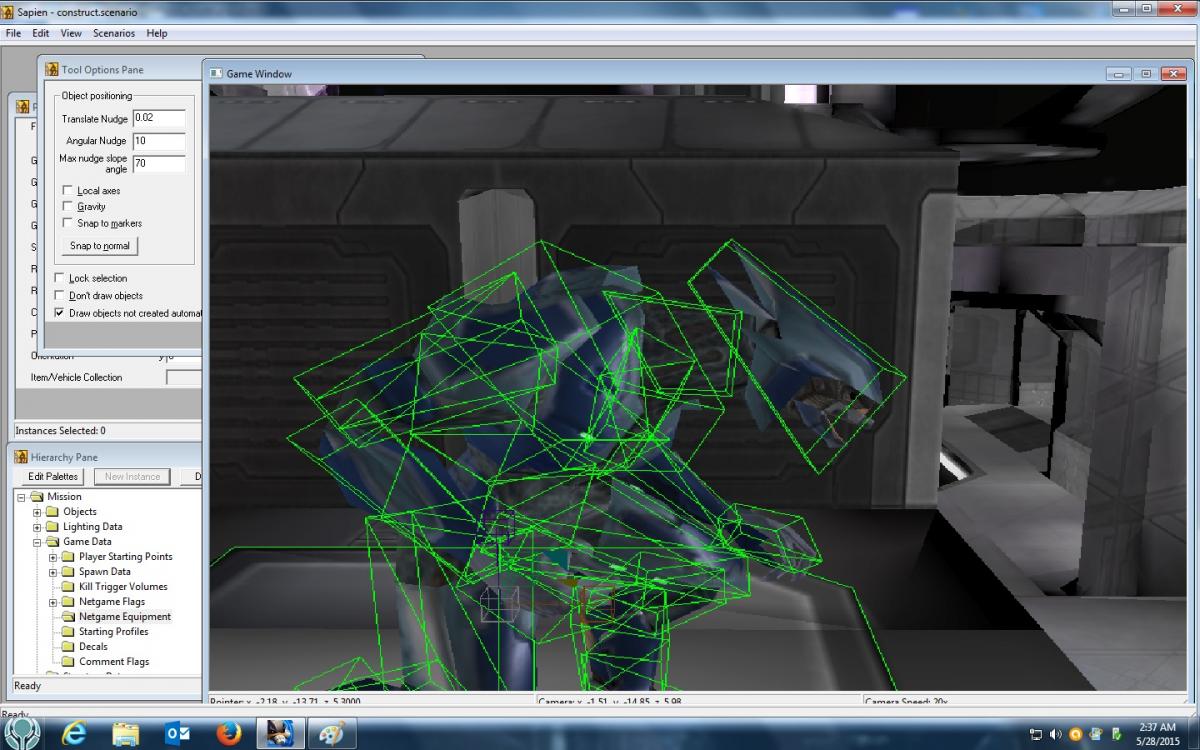
Task: Click the Edit Palettes button
Action: coord(52,477)
